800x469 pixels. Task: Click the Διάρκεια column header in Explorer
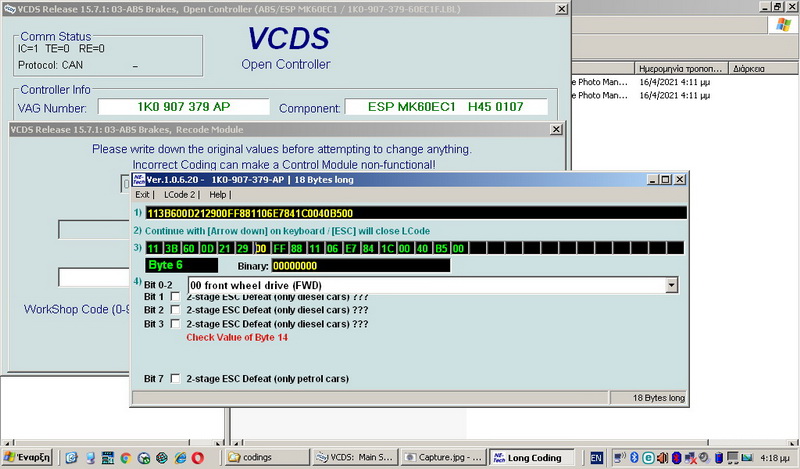[764, 68]
